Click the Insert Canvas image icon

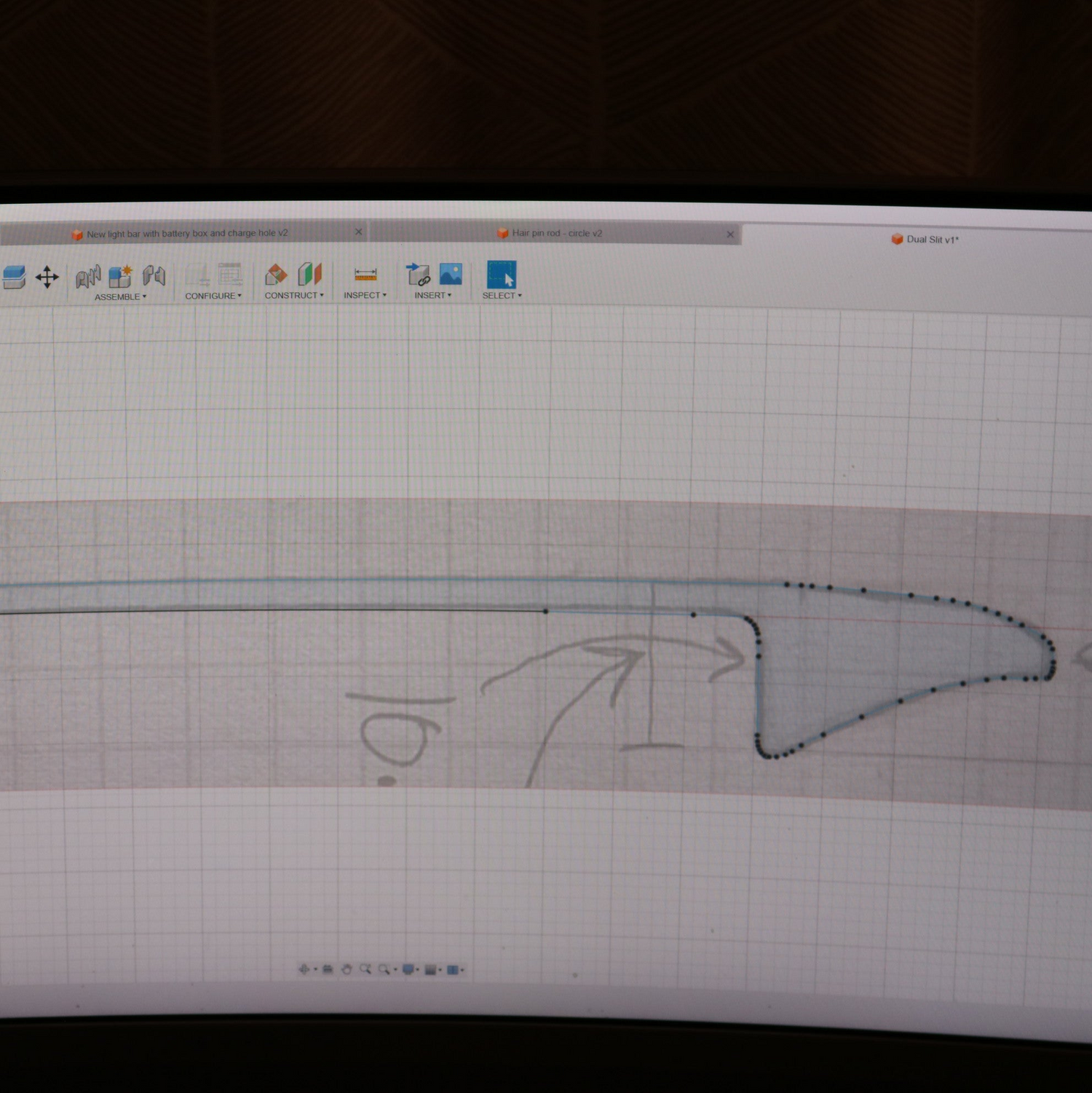(x=451, y=274)
